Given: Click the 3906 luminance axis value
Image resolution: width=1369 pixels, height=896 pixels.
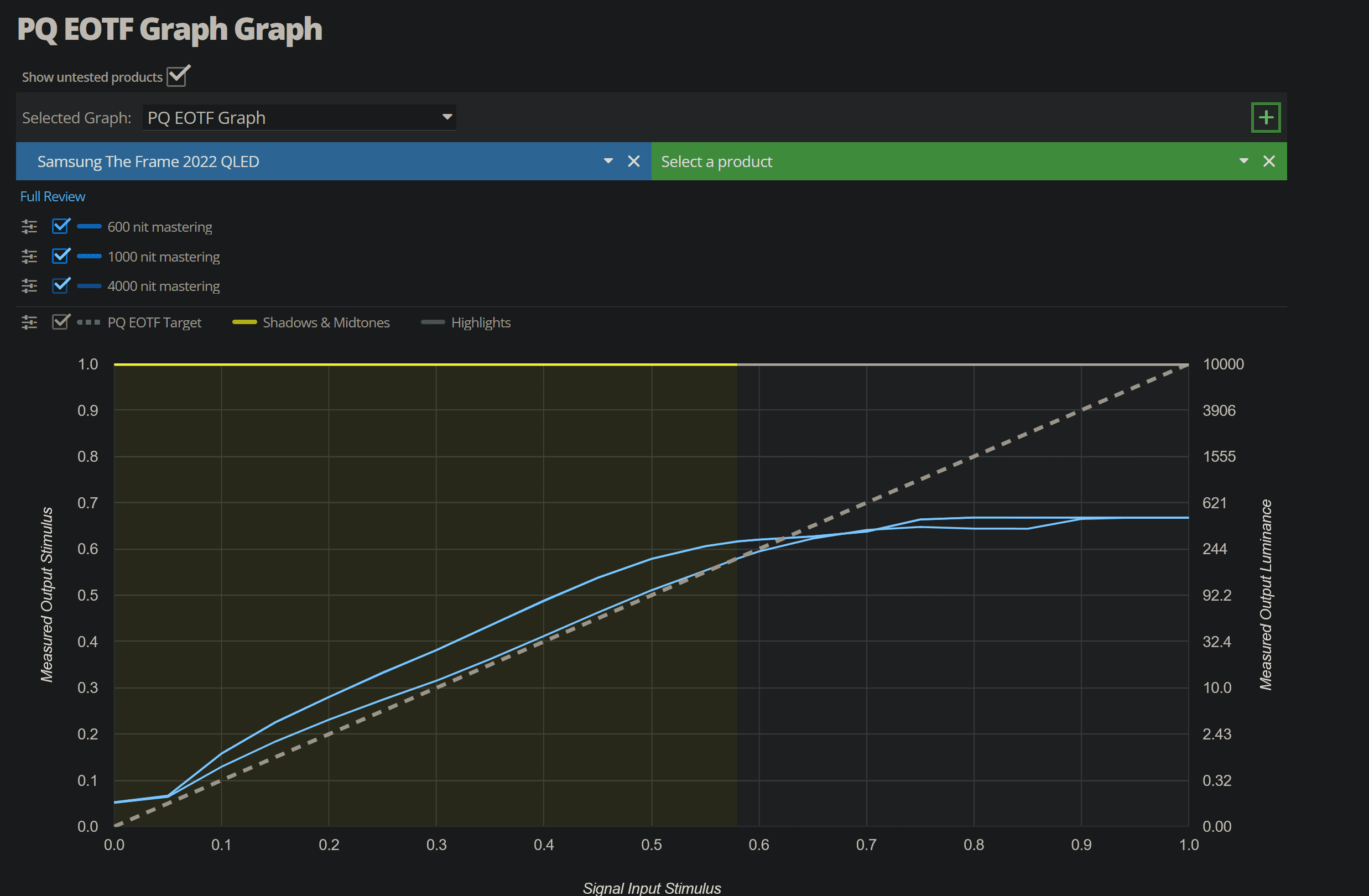Looking at the screenshot, I should coord(1219,410).
